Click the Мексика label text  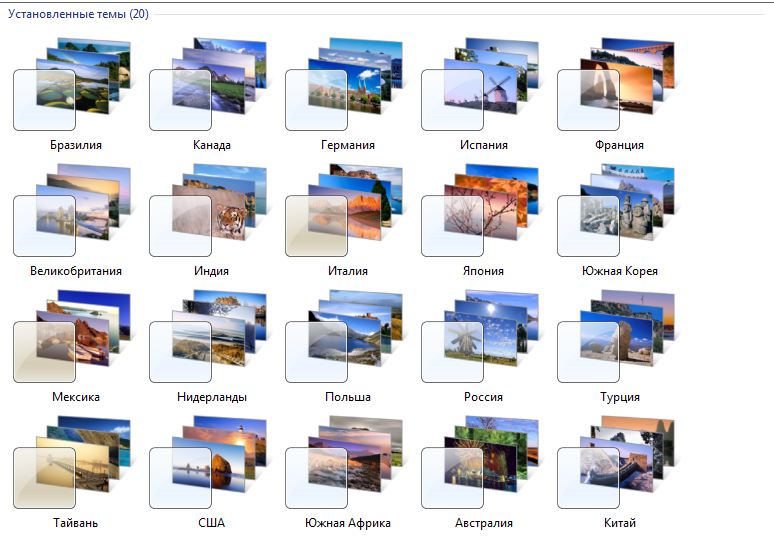point(76,397)
